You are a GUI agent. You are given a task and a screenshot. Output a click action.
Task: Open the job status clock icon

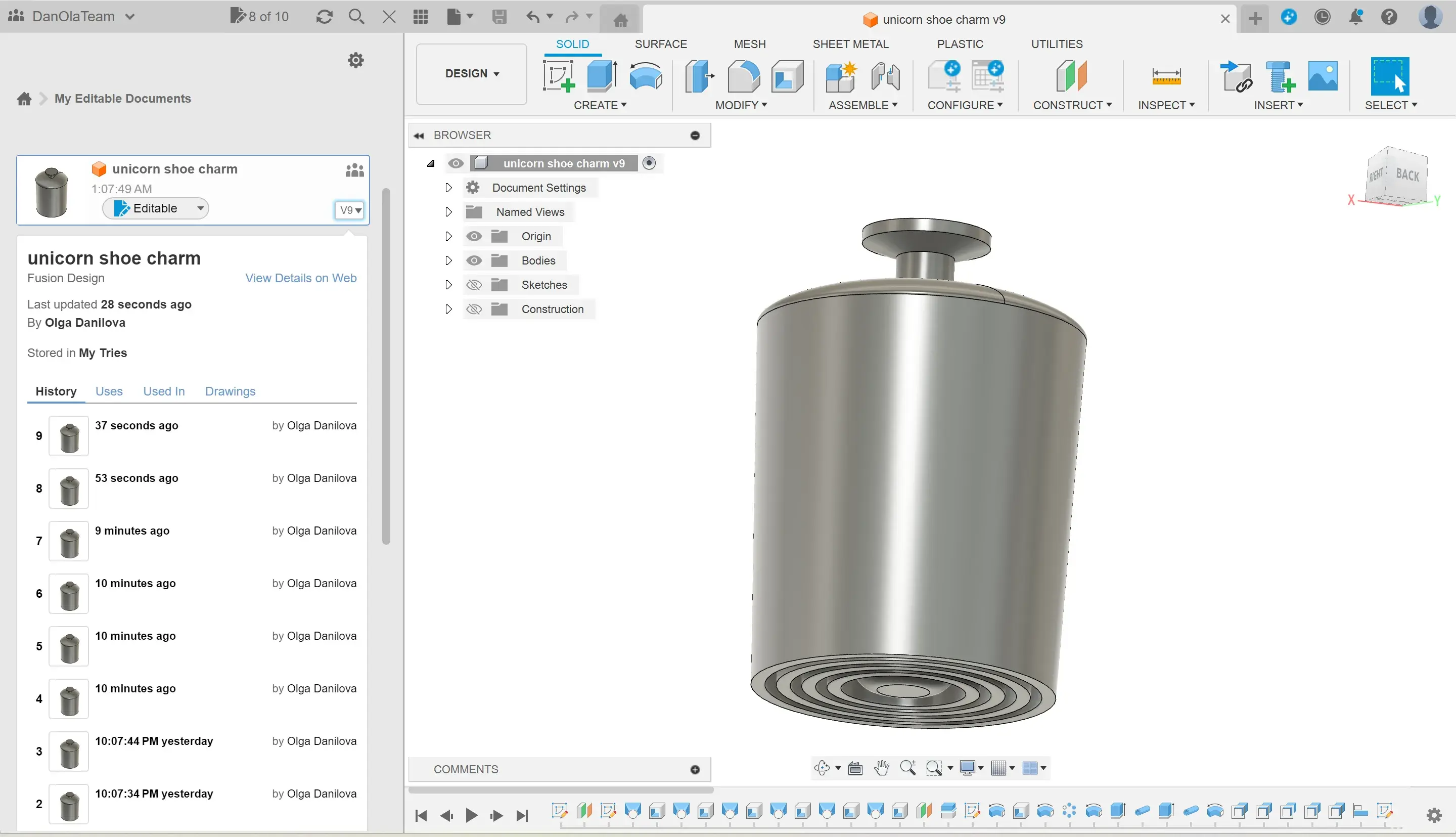[x=1322, y=17]
